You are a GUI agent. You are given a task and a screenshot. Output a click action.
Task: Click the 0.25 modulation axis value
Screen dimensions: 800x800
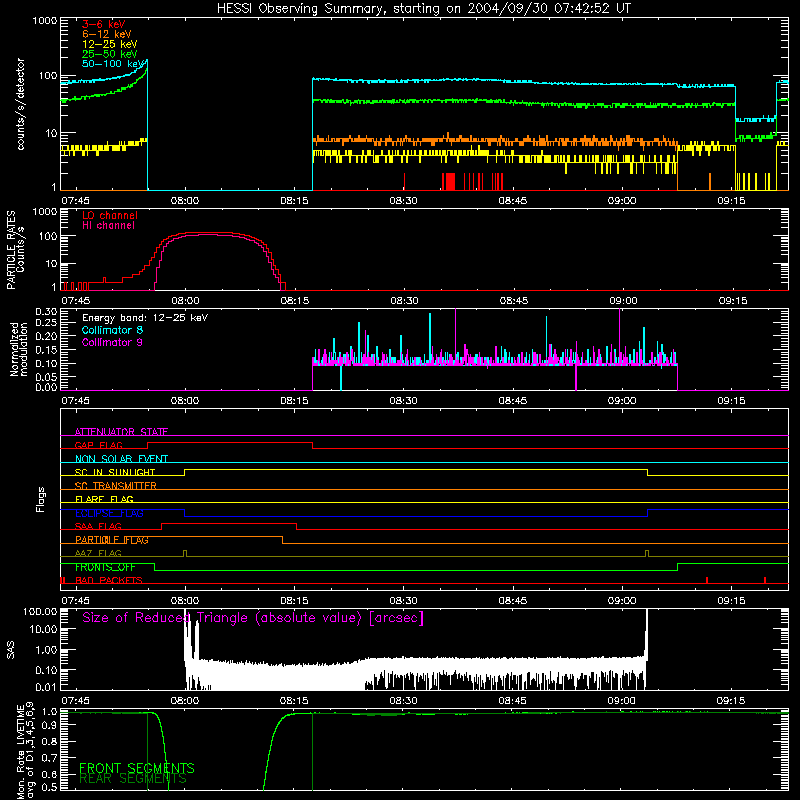(46, 323)
